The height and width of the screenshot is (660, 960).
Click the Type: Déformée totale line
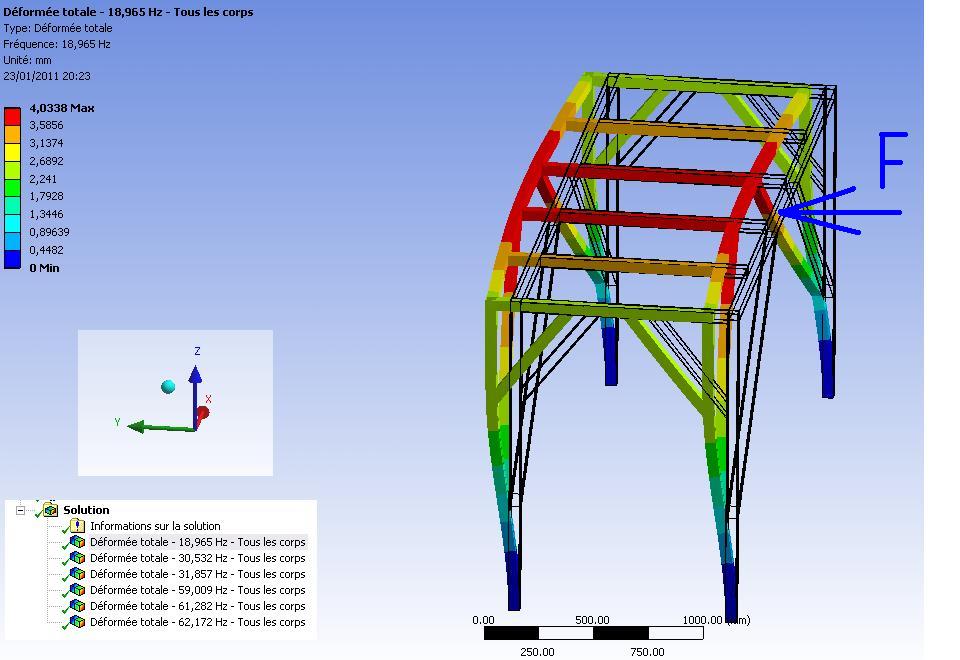pyautogui.click(x=58, y=28)
